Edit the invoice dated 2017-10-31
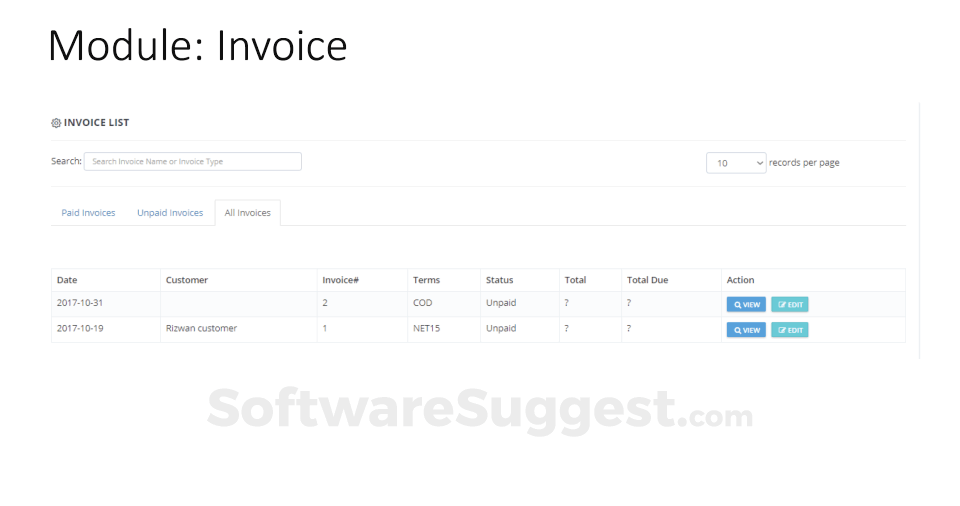The height and width of the screenshot is (506, 960). [789, 304]
